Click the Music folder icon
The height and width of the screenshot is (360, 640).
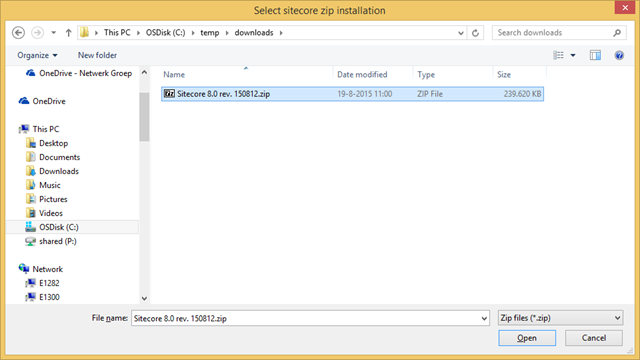tap(30, 185)
